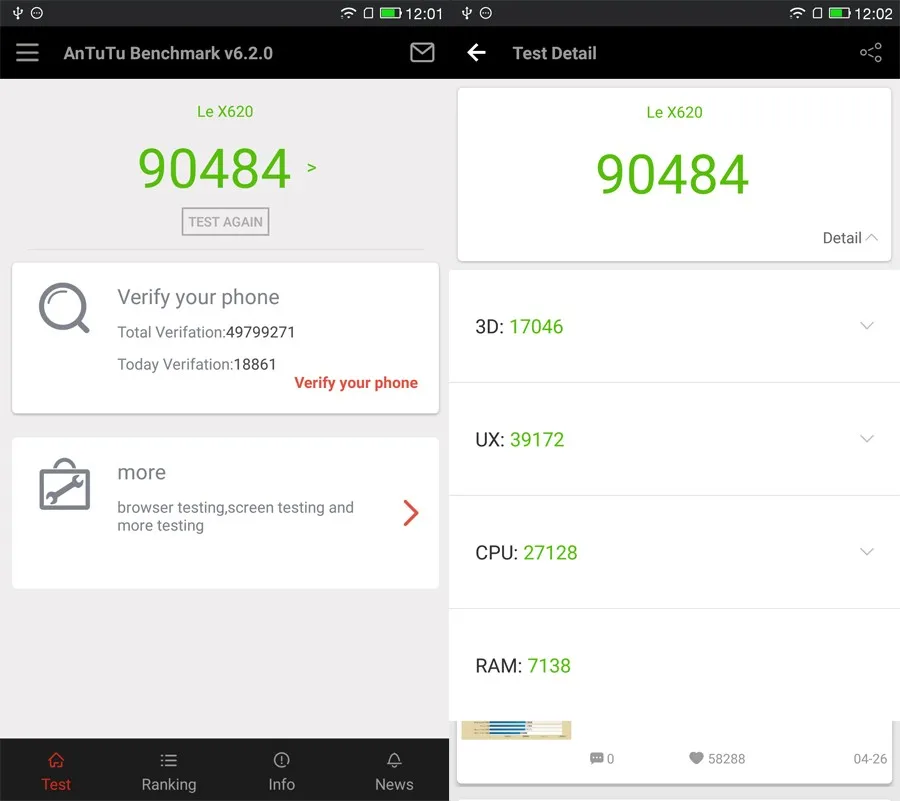Open the blue bar chart thumbnail
Screen dimensions: 900x801
tap(516, 730)
